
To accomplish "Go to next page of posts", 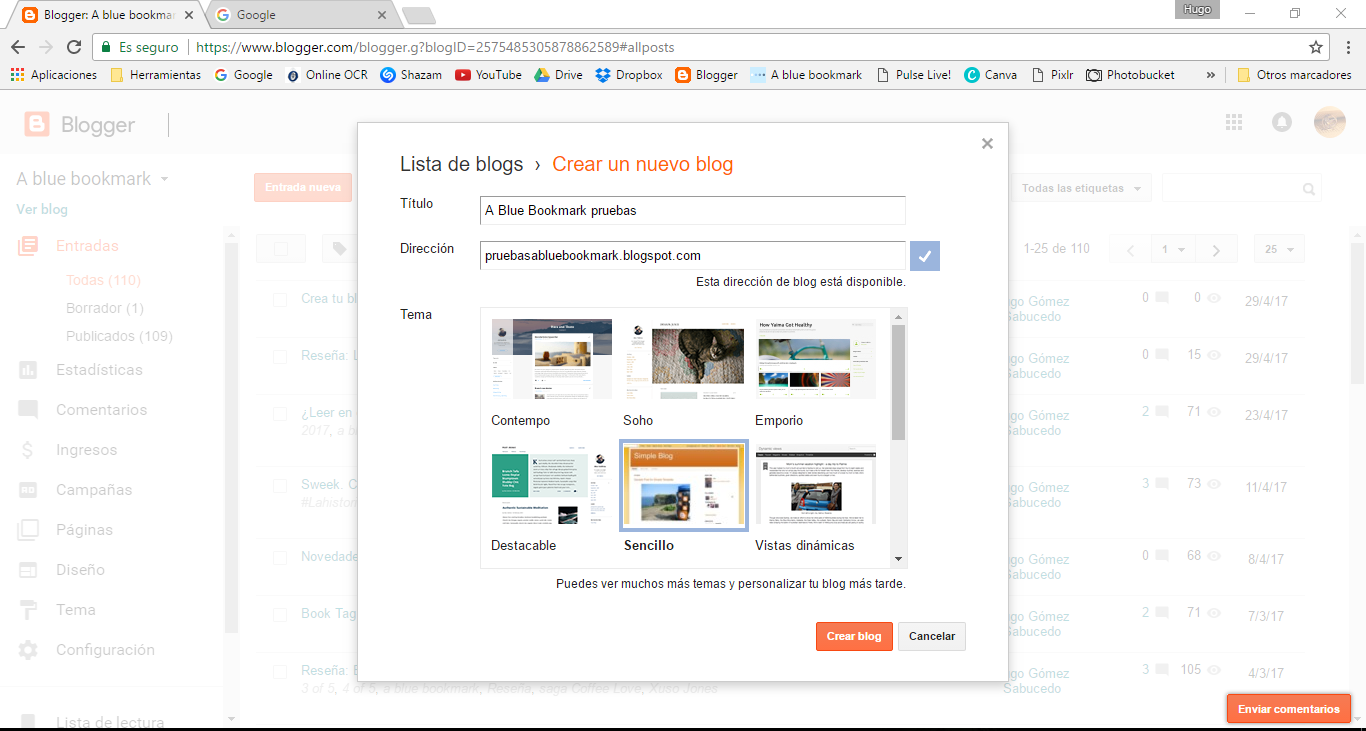I will 1216,249.
